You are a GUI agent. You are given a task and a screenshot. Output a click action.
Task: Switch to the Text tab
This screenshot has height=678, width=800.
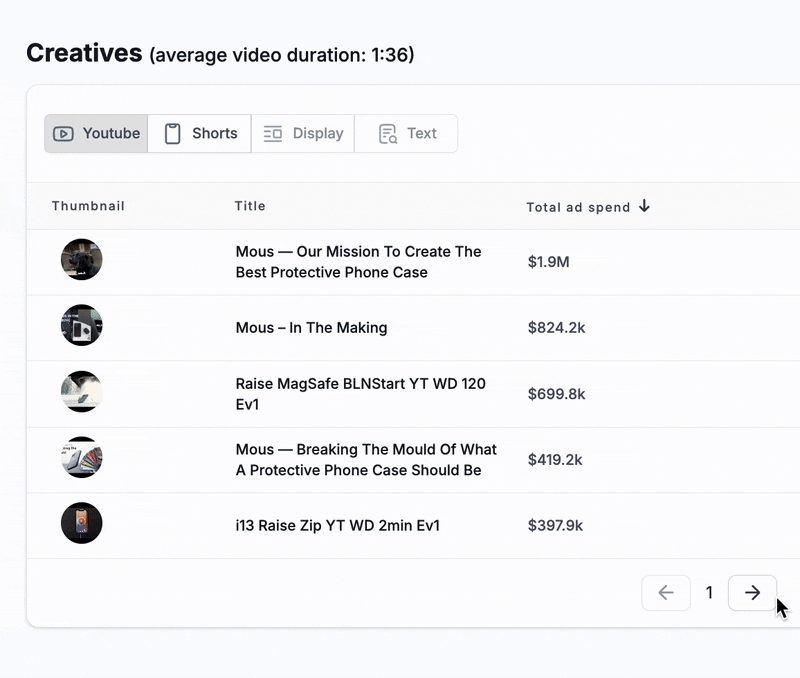tap(406, 134)
